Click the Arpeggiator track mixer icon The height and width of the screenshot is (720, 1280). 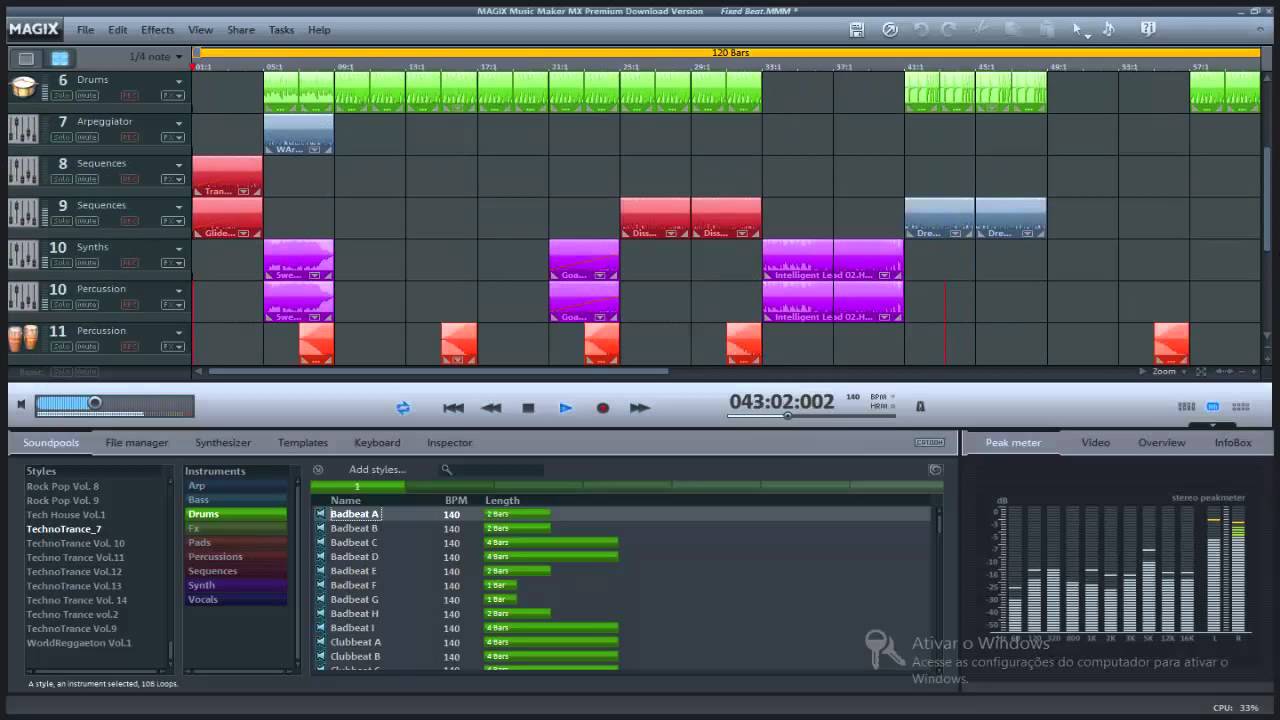[x=24, y=129]
